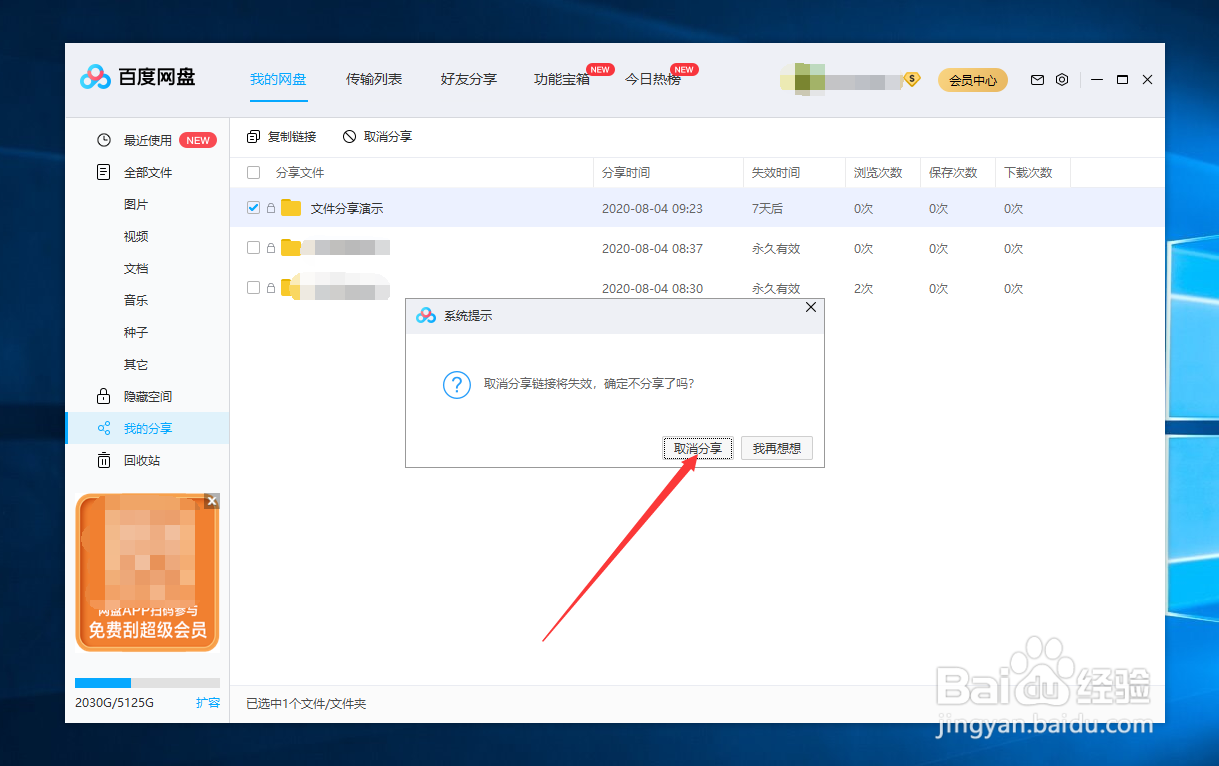Screen dimensions: 1219x766
Task: Click 复制链接 label in toolbar
Action: pos(292,136)
